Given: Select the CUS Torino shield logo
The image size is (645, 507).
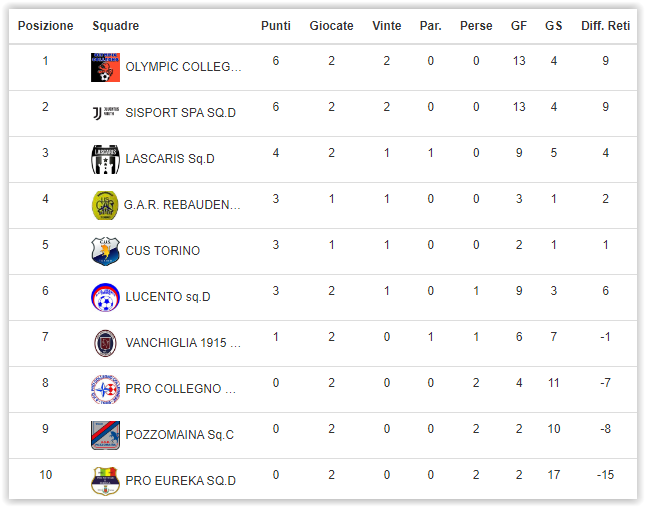Looking at the screenshot, I should pos(105,251).
